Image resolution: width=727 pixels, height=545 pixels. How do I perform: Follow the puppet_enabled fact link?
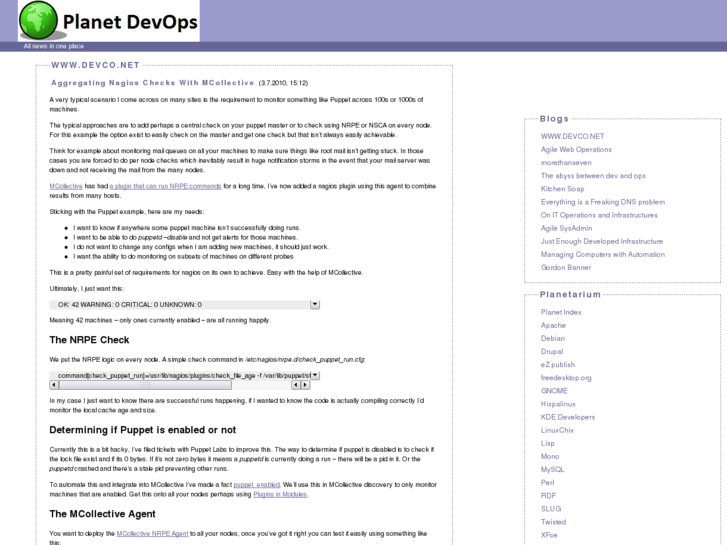(x=256, y=485)
